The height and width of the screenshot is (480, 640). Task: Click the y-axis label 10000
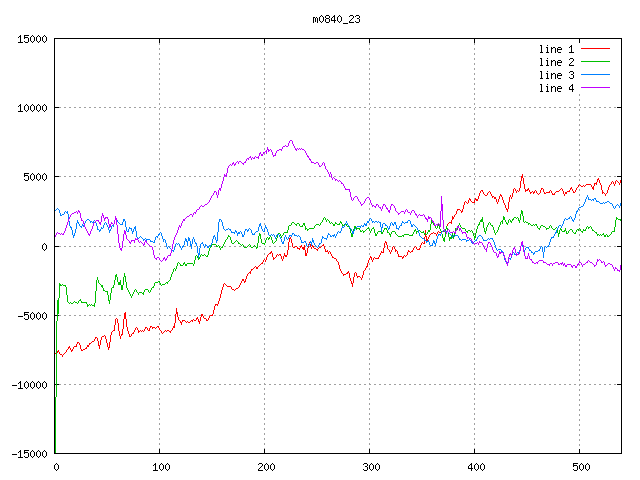(x=32, y=108)
